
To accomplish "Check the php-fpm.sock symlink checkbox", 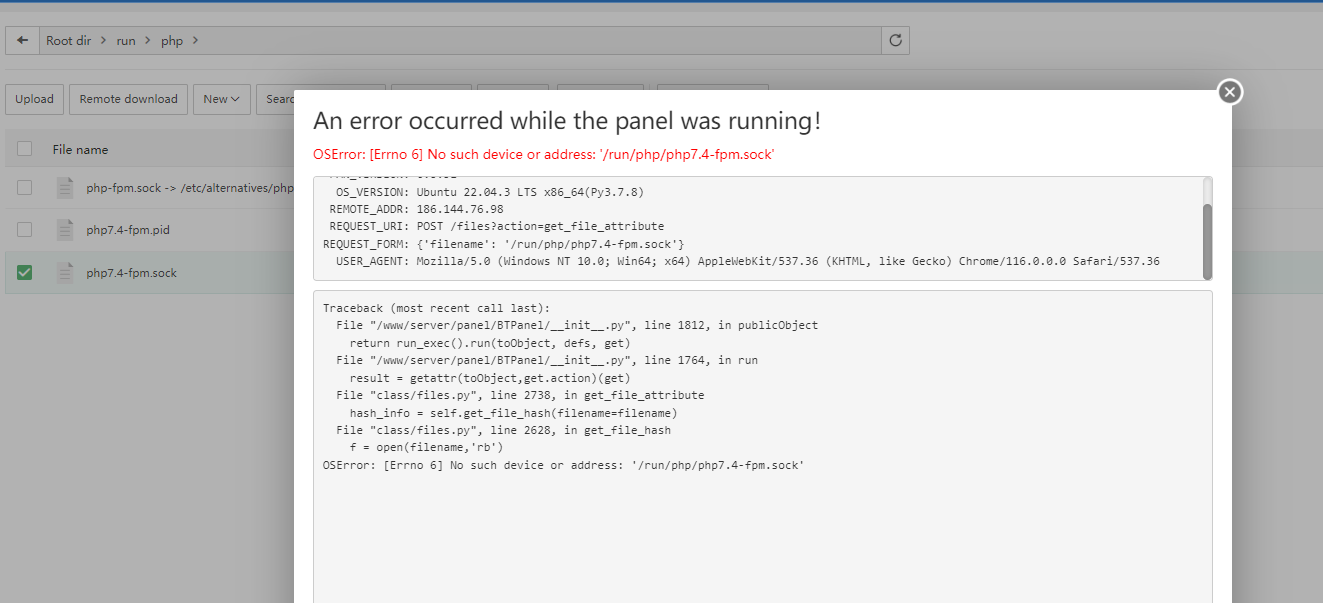I will (x=25, y=188).
